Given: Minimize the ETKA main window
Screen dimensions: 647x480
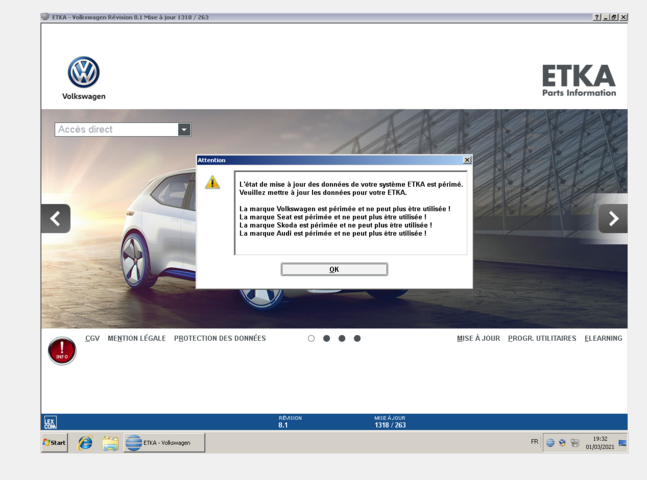Looking at the screenshot, I should [x=606, y=17].
